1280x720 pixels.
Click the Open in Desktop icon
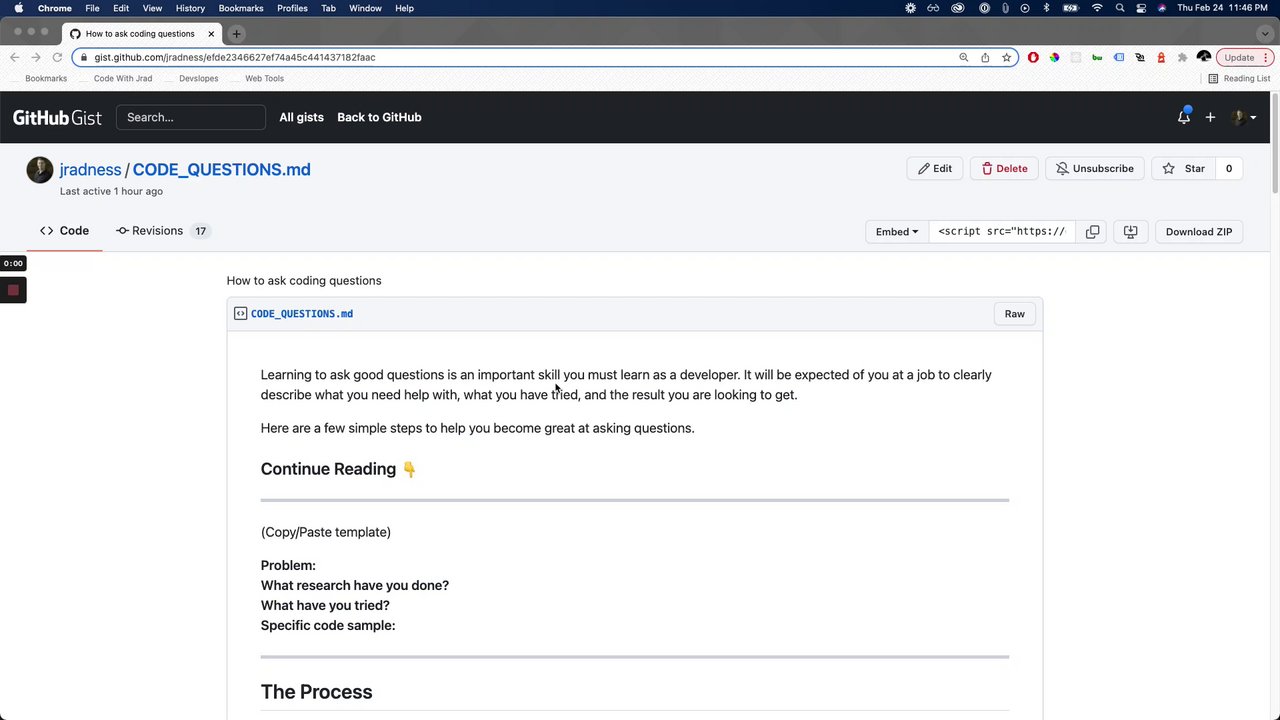1131,231
